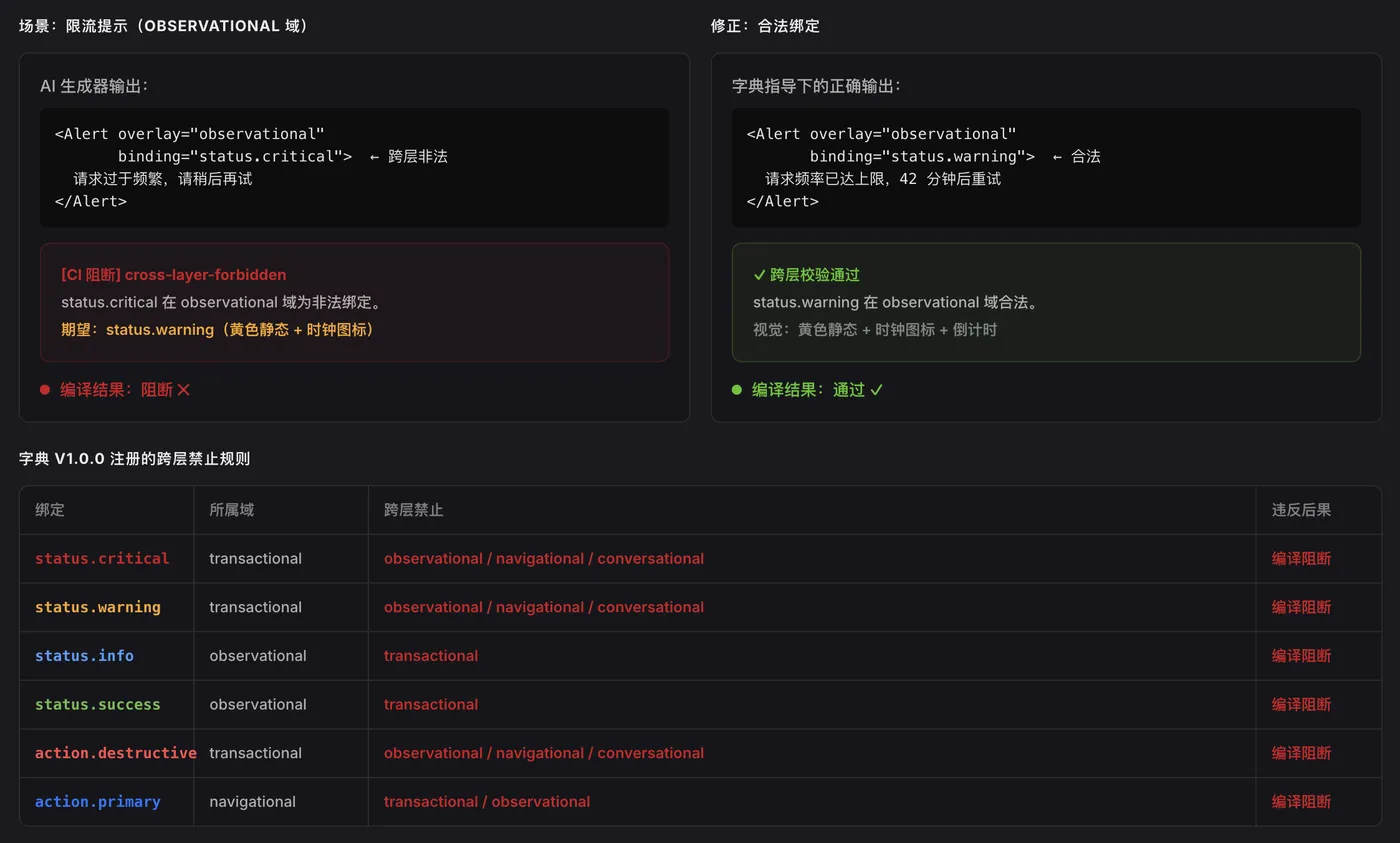
Task: Click forbidden transactional in status.success row
Action: pos(431,704)
